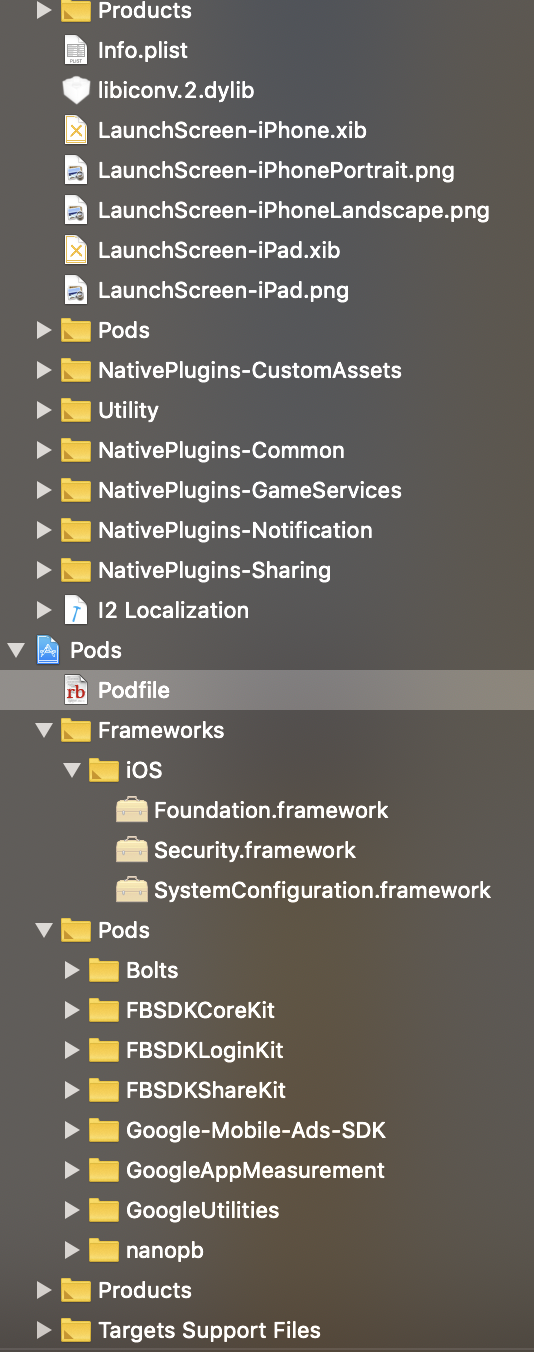Click the NativePlugins-Sharing folder icon
534x1352 pixels.
click(x=76, y=570)
